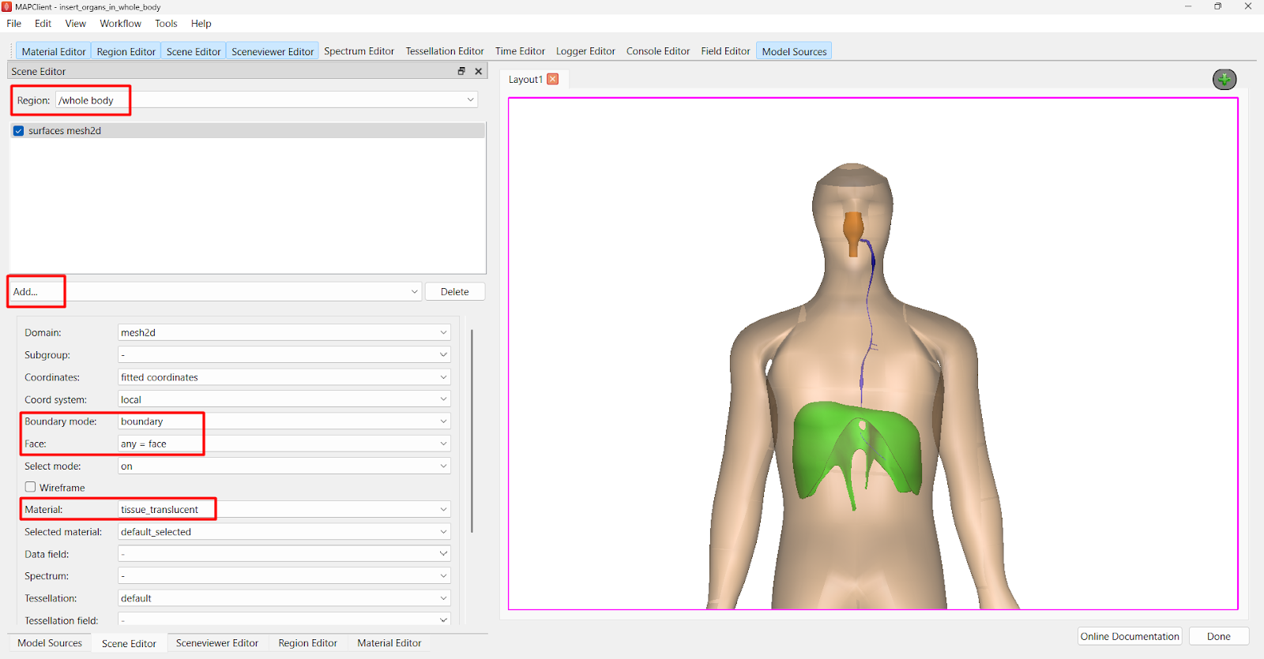The height and width of the screenshot is (659, 1264).
Task: Click the properties panel vertical scrollbar
Action: (x=471, y=430)
